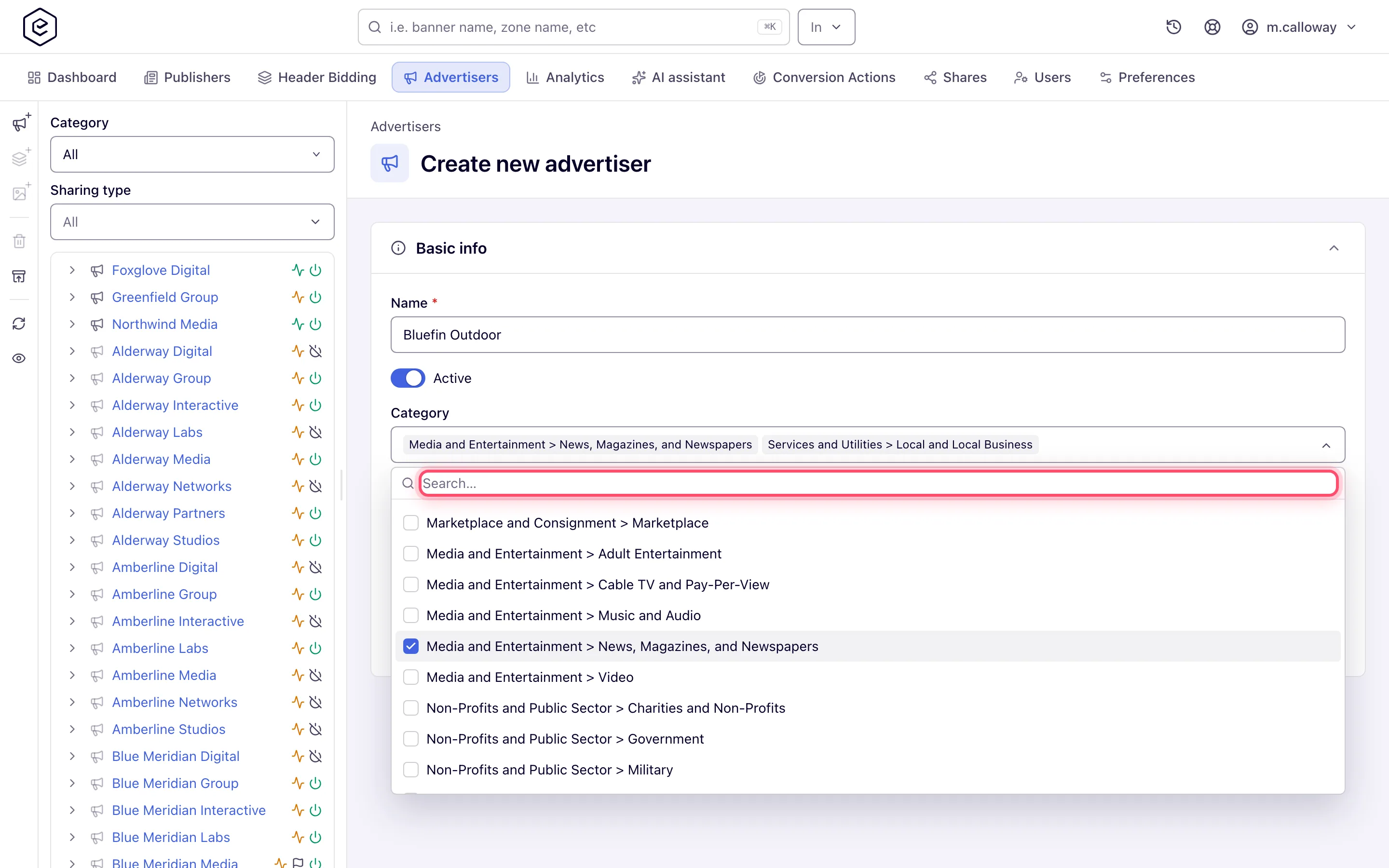Check Media and Entertainment > Video

(x=410, y=677)
